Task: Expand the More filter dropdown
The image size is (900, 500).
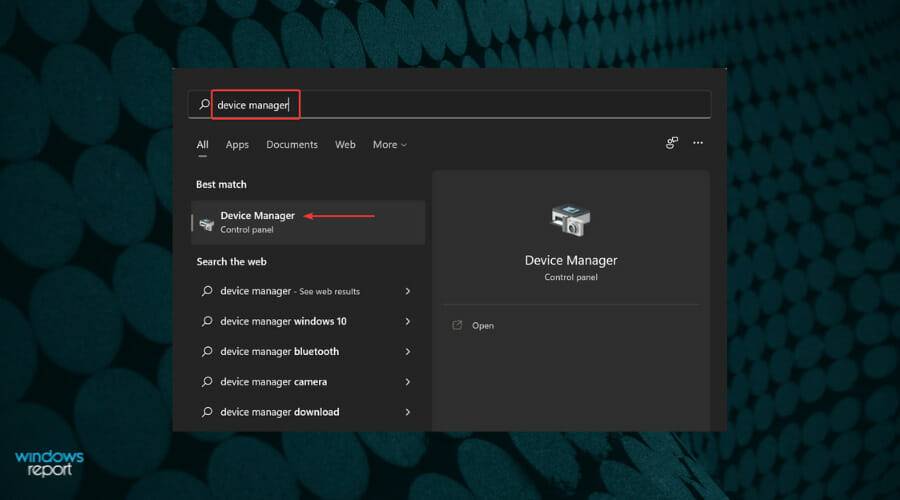Action: click(390, 145)
